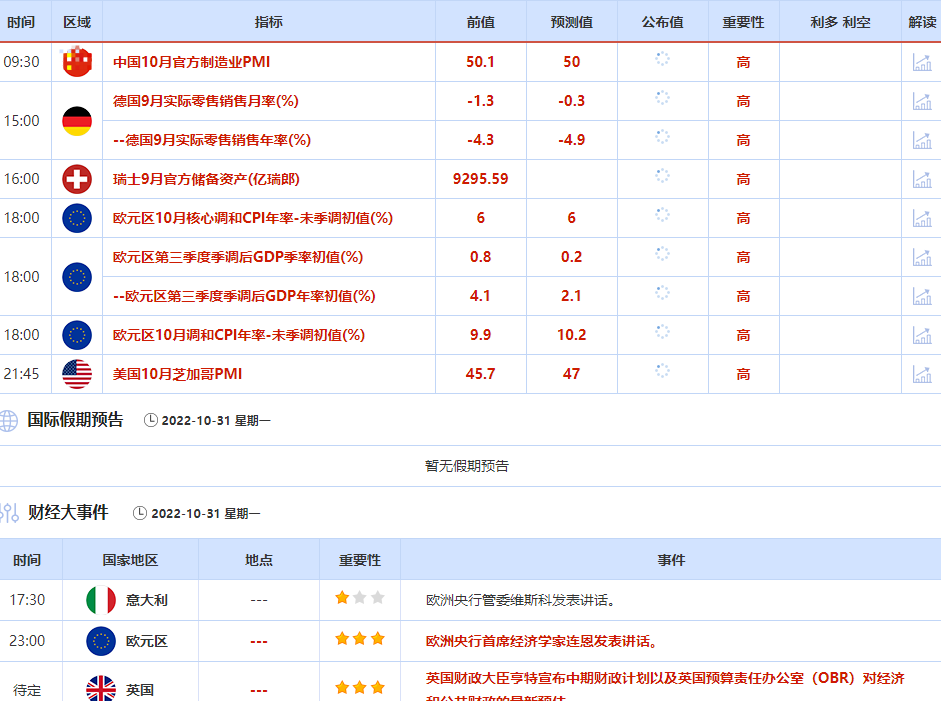941x701 pixels.
Task: Click the Switzerland flag icon
Action: 77,179
